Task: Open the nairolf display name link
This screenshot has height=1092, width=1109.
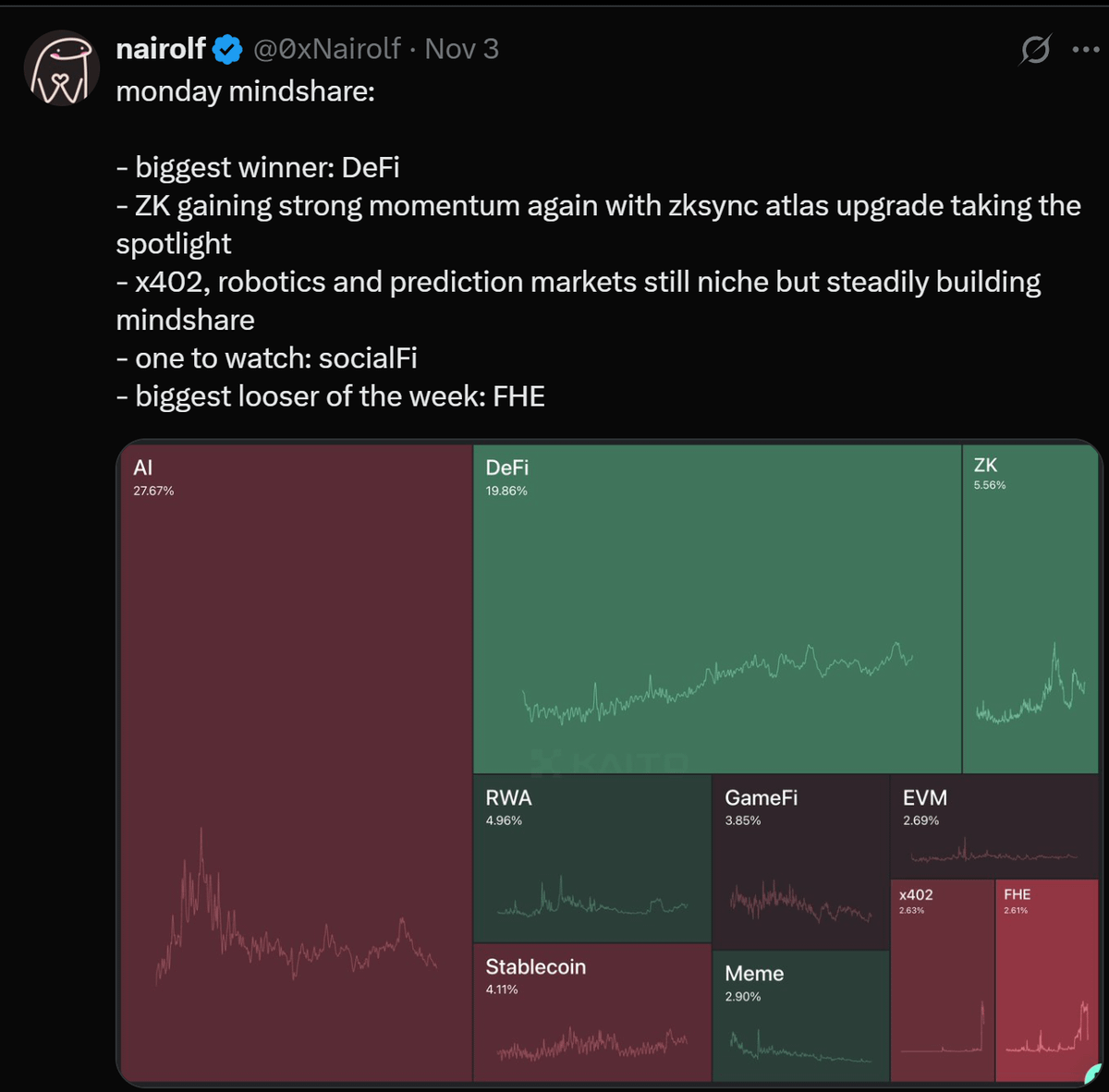Action: [x=161, y=49]
